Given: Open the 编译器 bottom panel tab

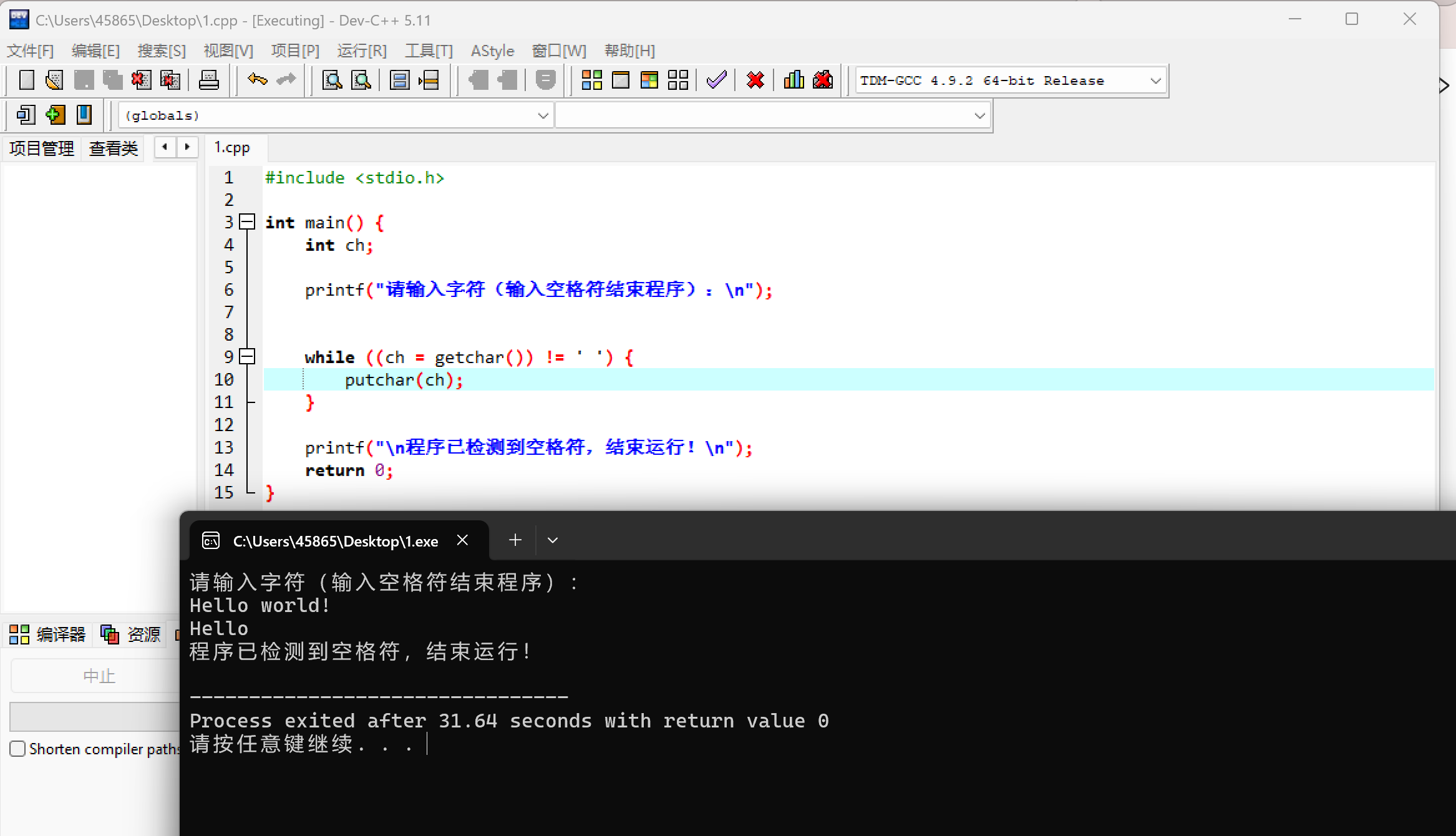Looking at the screenshot, I should click(49, 634).
